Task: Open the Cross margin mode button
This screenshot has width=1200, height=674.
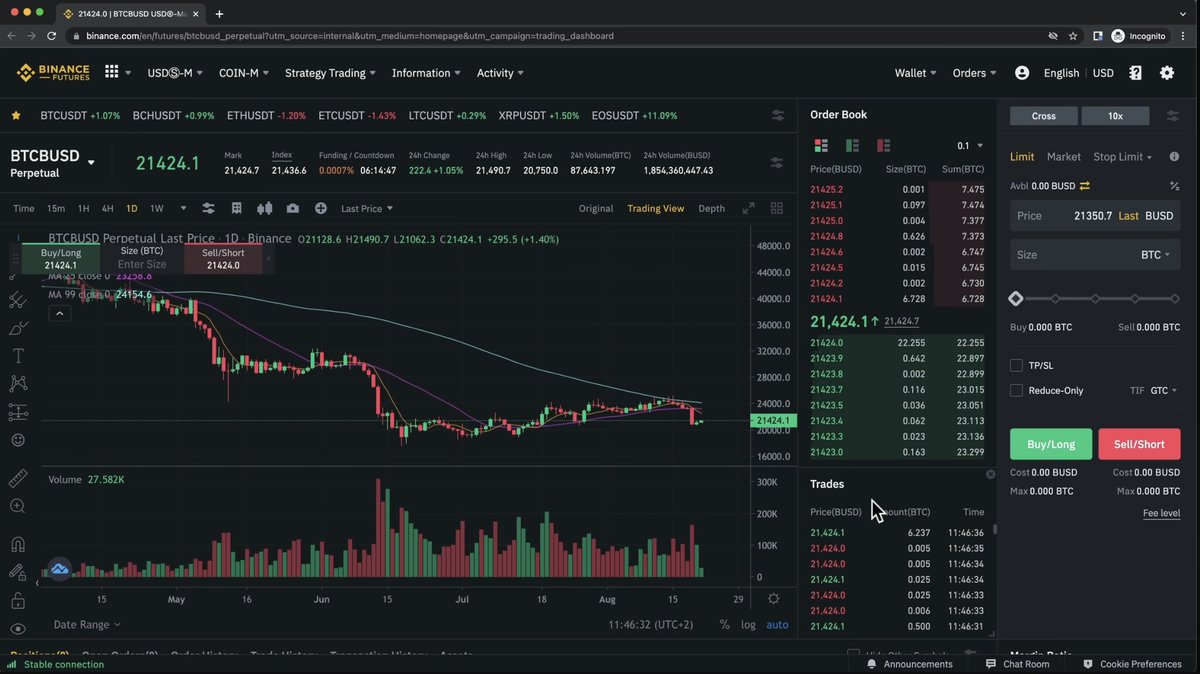Action: point(1044,116)
